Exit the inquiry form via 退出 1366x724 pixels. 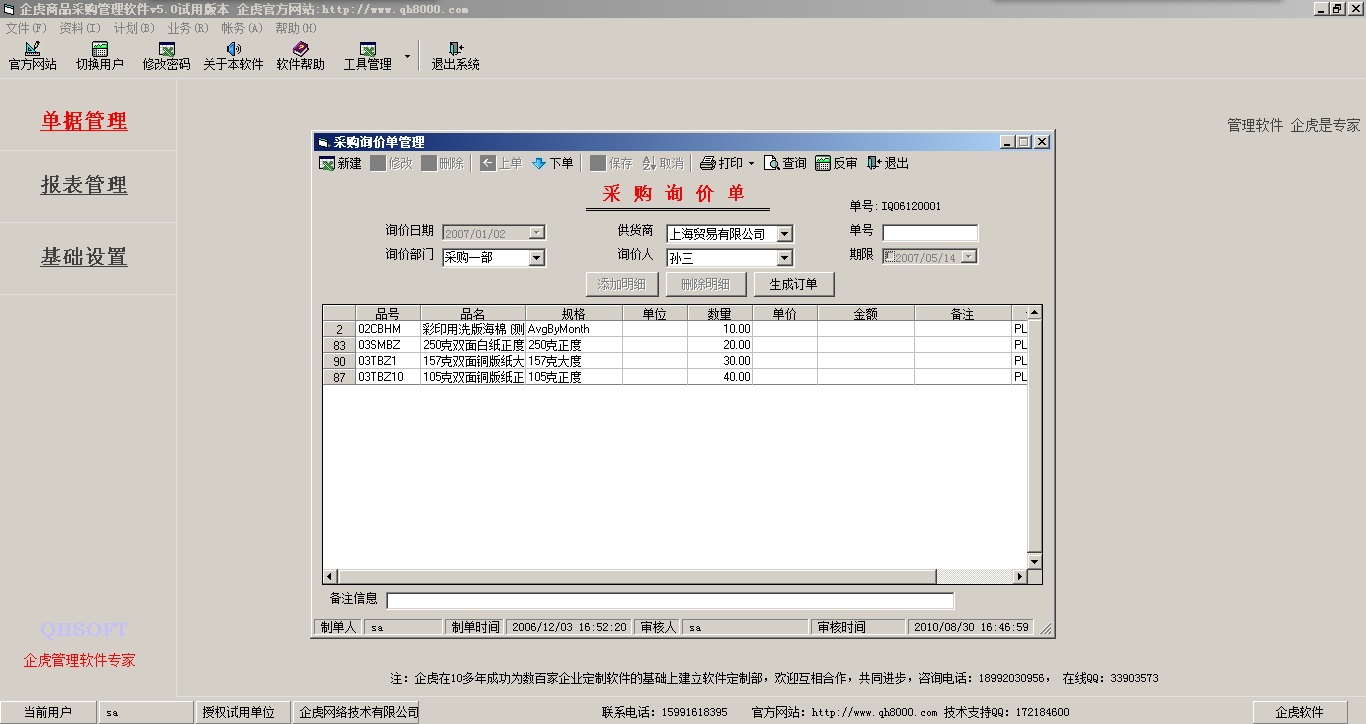pyautogui.click(x=874, y=163)
